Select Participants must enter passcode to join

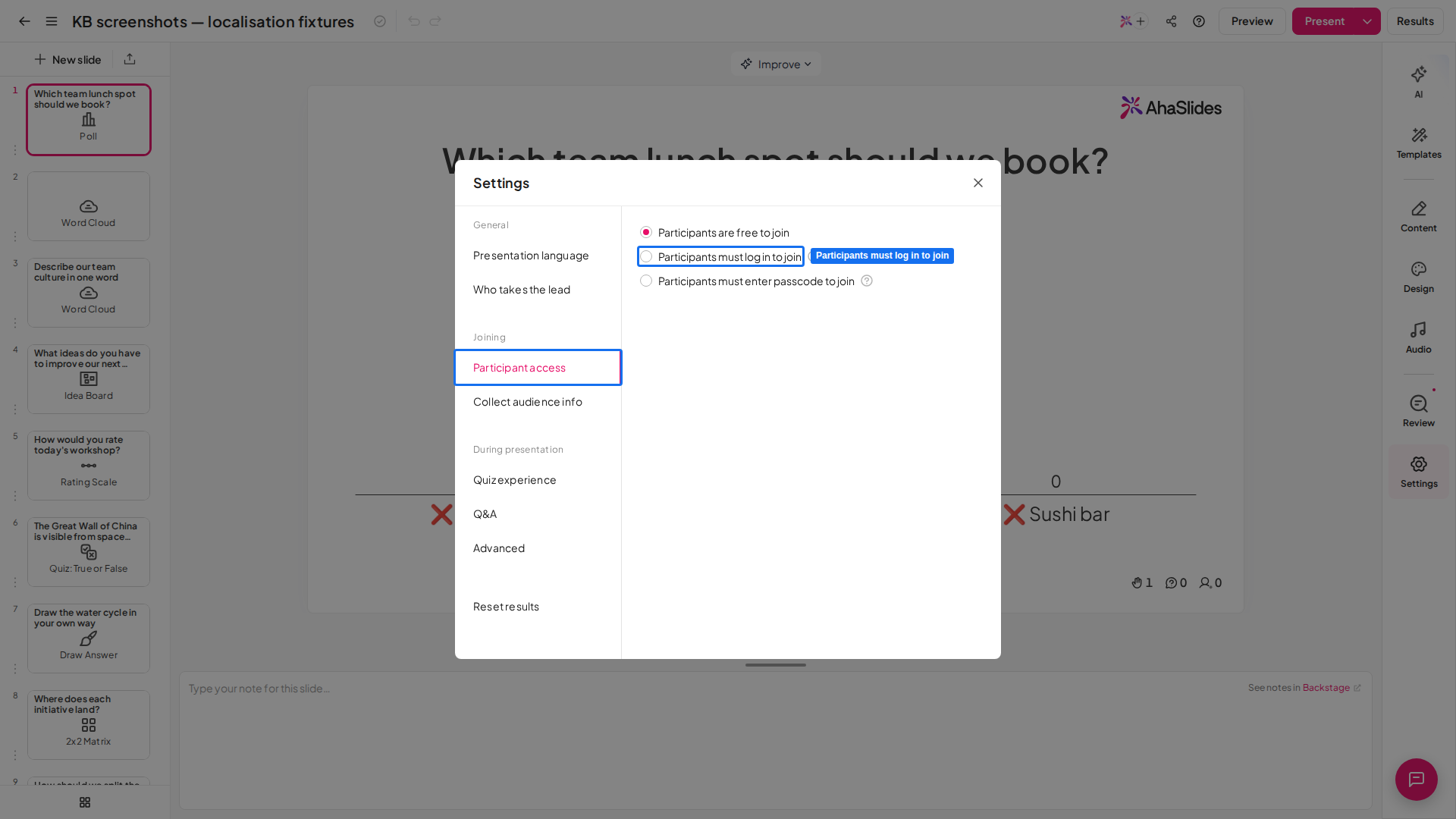pyautogui.click(x=747, y=281)
